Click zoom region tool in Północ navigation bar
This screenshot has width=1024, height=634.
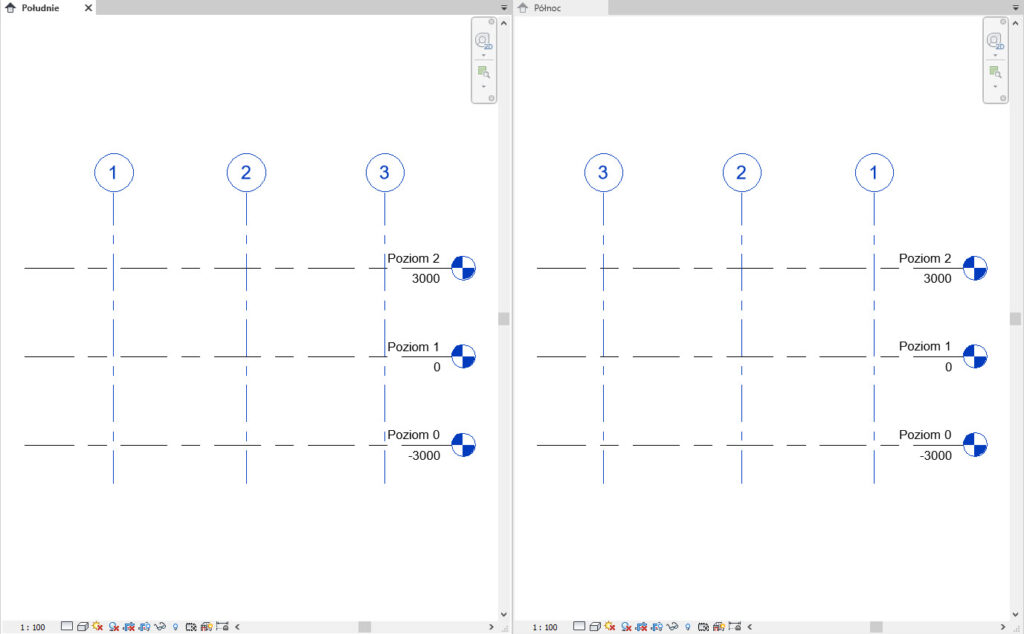pyautogui.click(x=995, y=72)
